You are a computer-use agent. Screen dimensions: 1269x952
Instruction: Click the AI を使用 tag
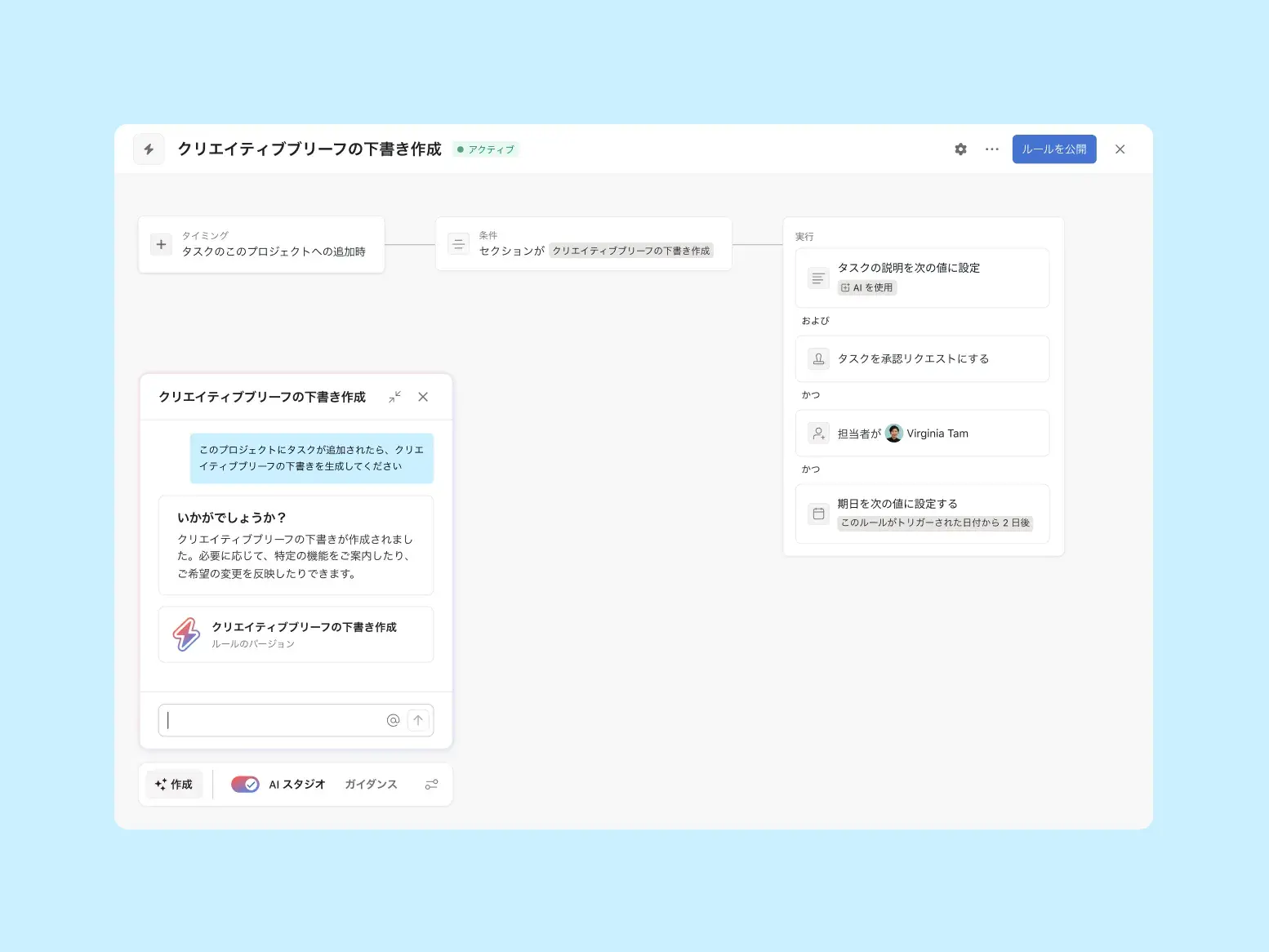(x=867, y=287)
